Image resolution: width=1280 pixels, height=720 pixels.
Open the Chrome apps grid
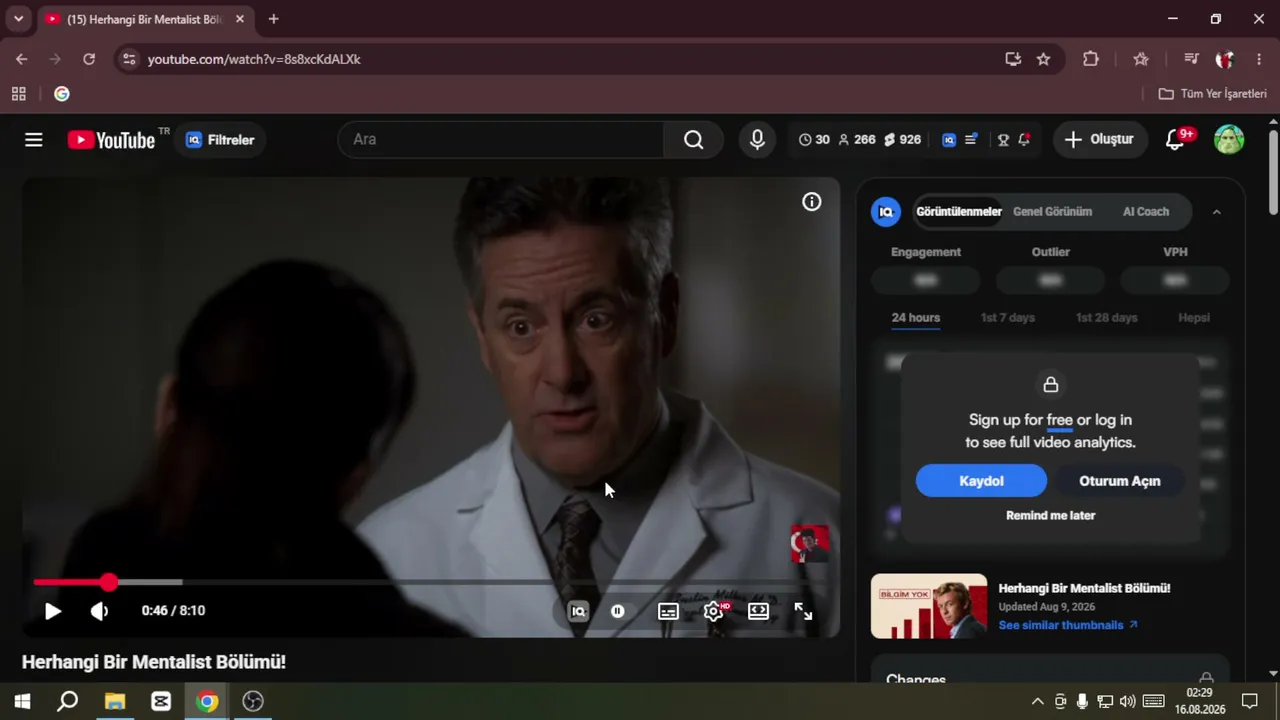18,94
